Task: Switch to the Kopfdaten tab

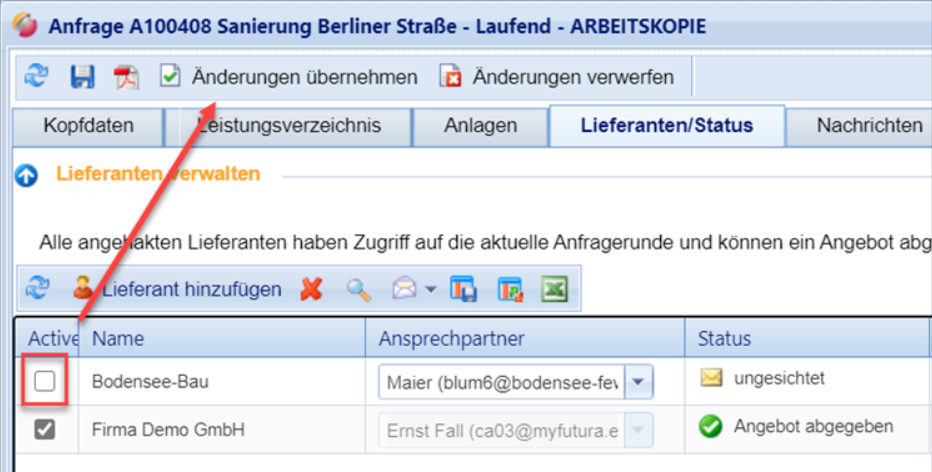Action: pyautogui.click(x=88, y=126)
